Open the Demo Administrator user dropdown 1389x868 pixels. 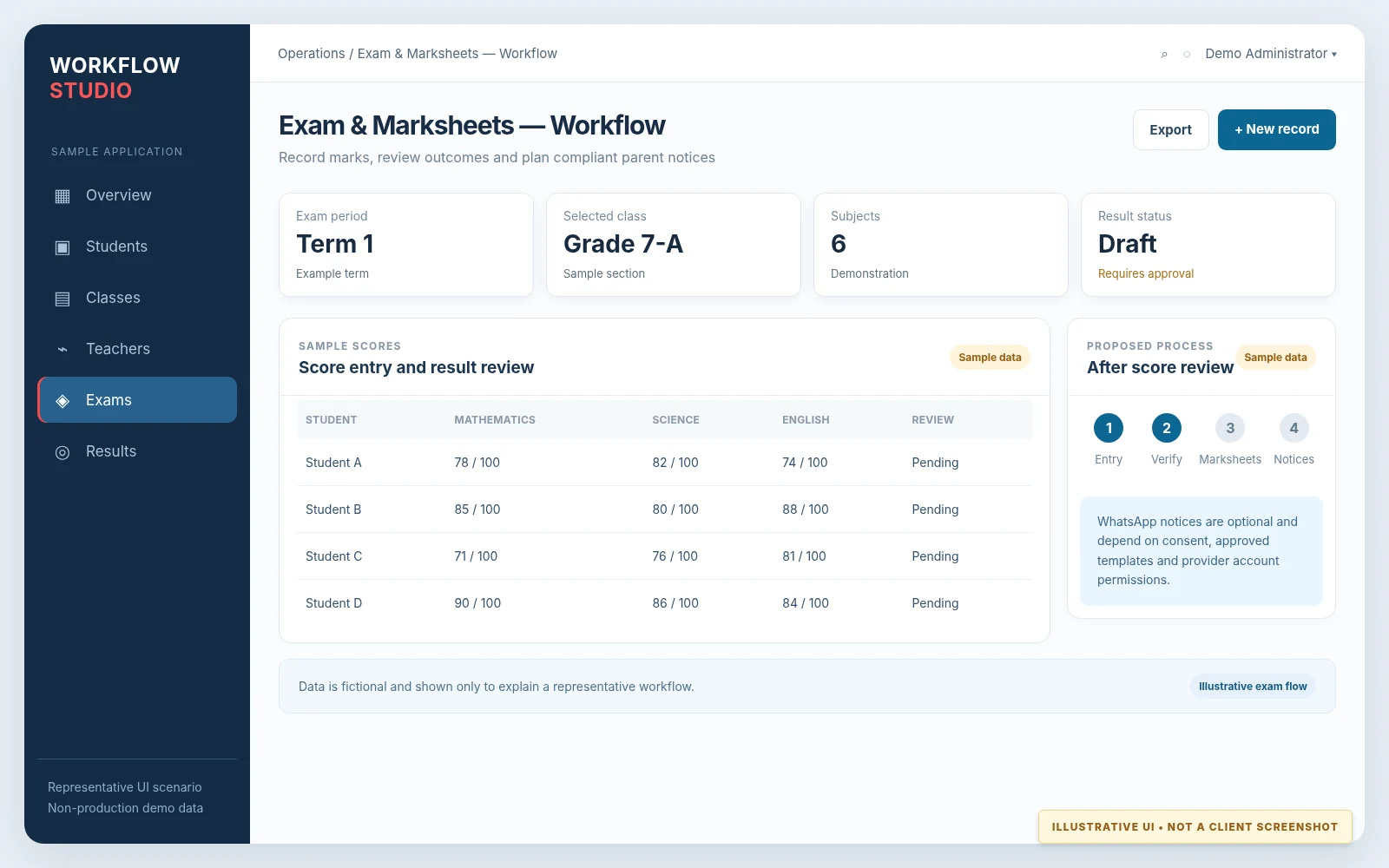[1271, 54]
